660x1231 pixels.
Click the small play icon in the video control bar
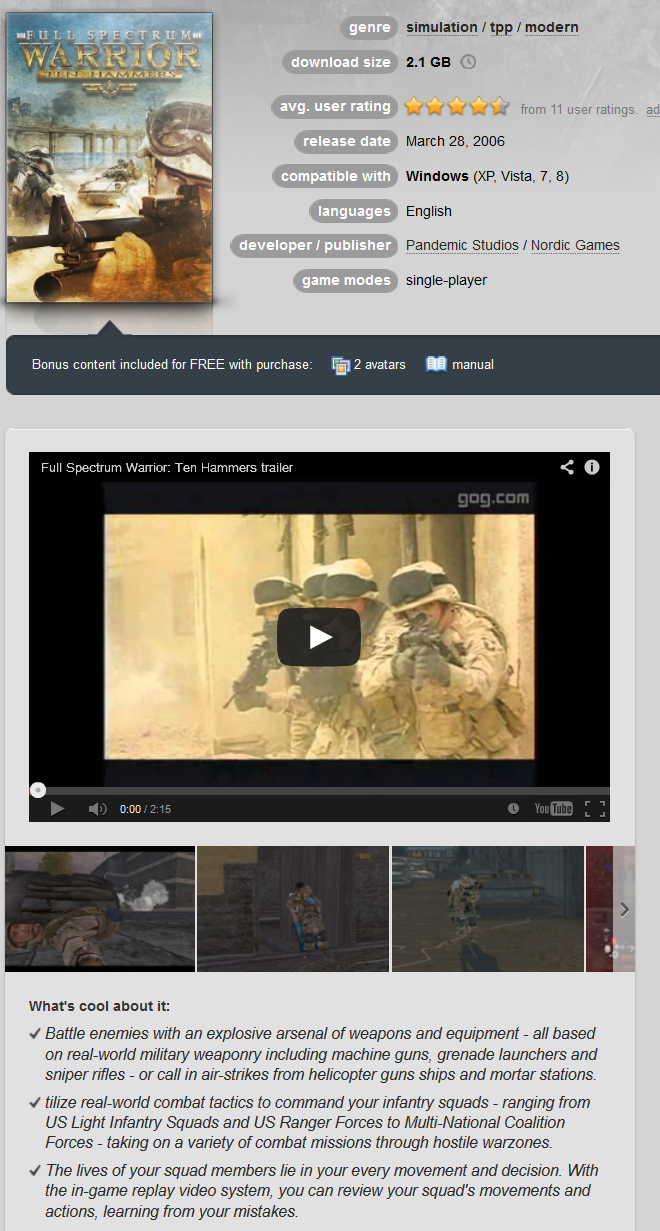57,809
